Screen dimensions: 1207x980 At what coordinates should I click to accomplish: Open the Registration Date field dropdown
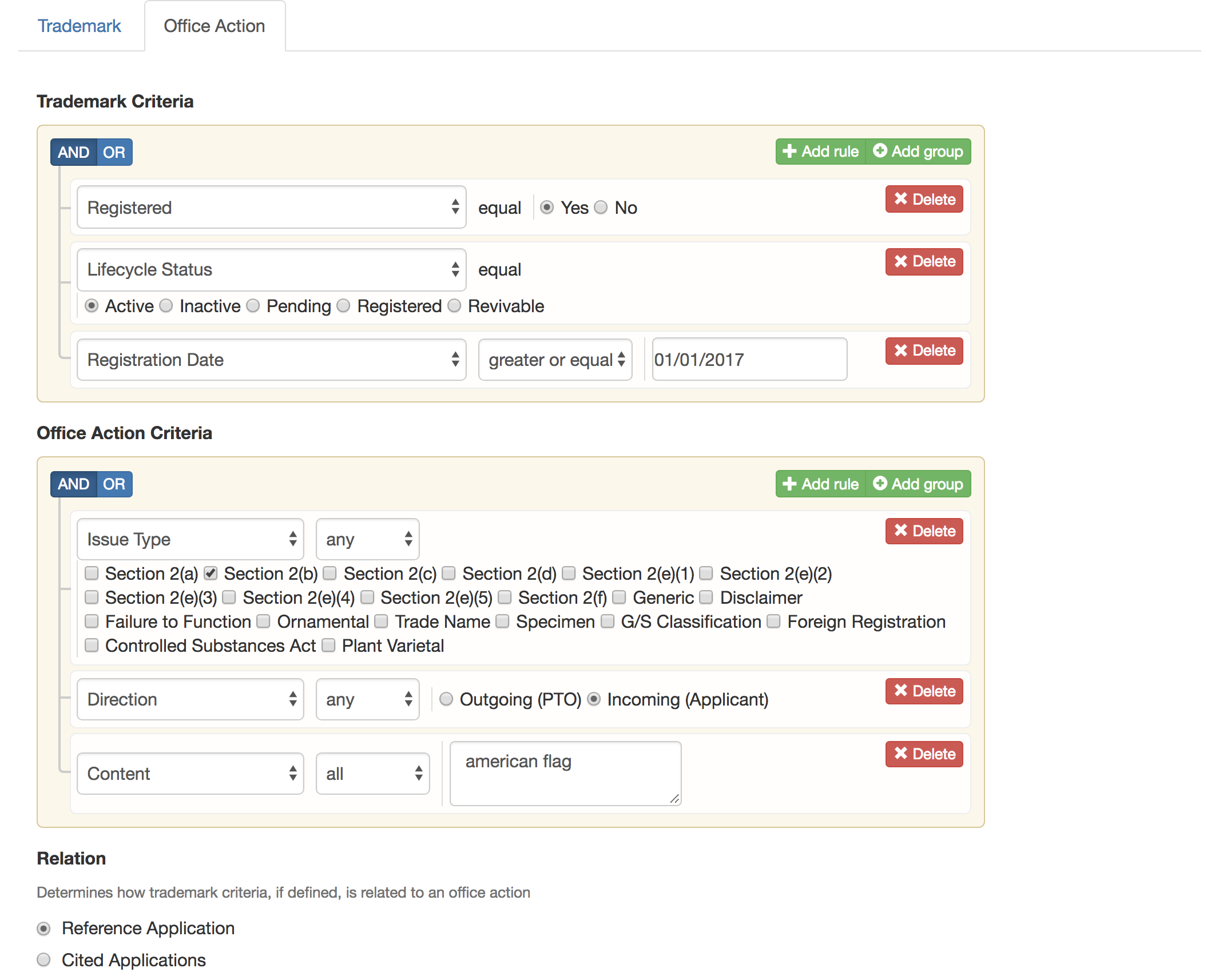[271, 360]
